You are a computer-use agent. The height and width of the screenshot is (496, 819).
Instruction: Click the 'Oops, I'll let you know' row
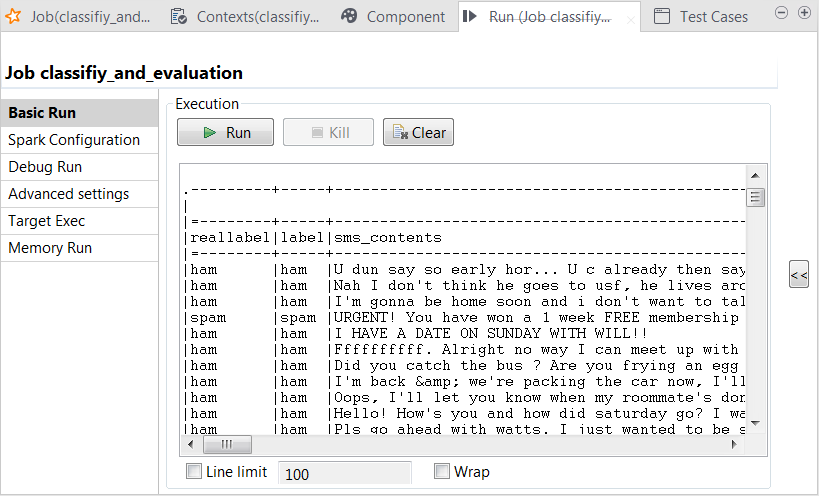464,397
